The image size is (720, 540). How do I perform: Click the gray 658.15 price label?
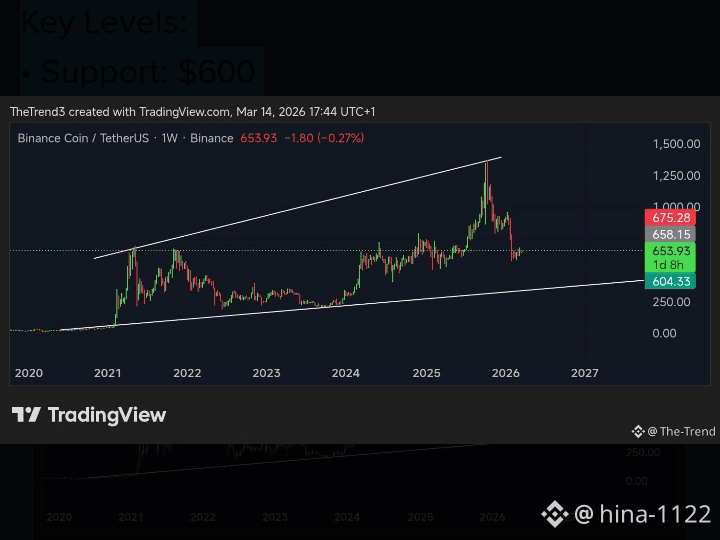click(670, 234)
